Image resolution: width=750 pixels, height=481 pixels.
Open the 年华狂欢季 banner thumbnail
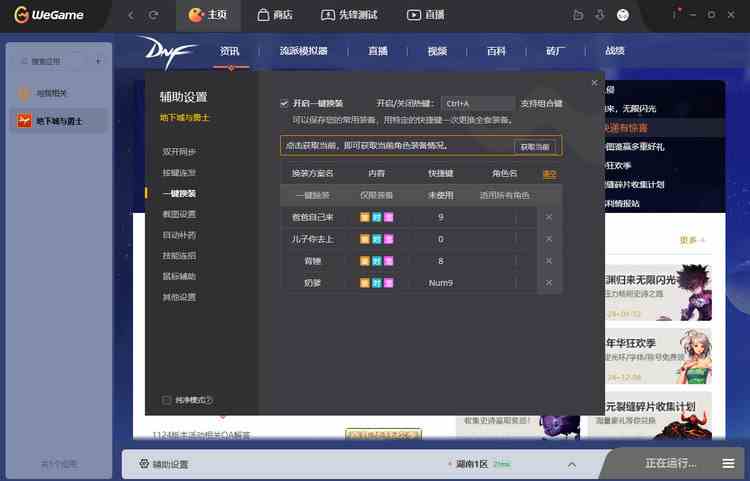pos(658,356)
